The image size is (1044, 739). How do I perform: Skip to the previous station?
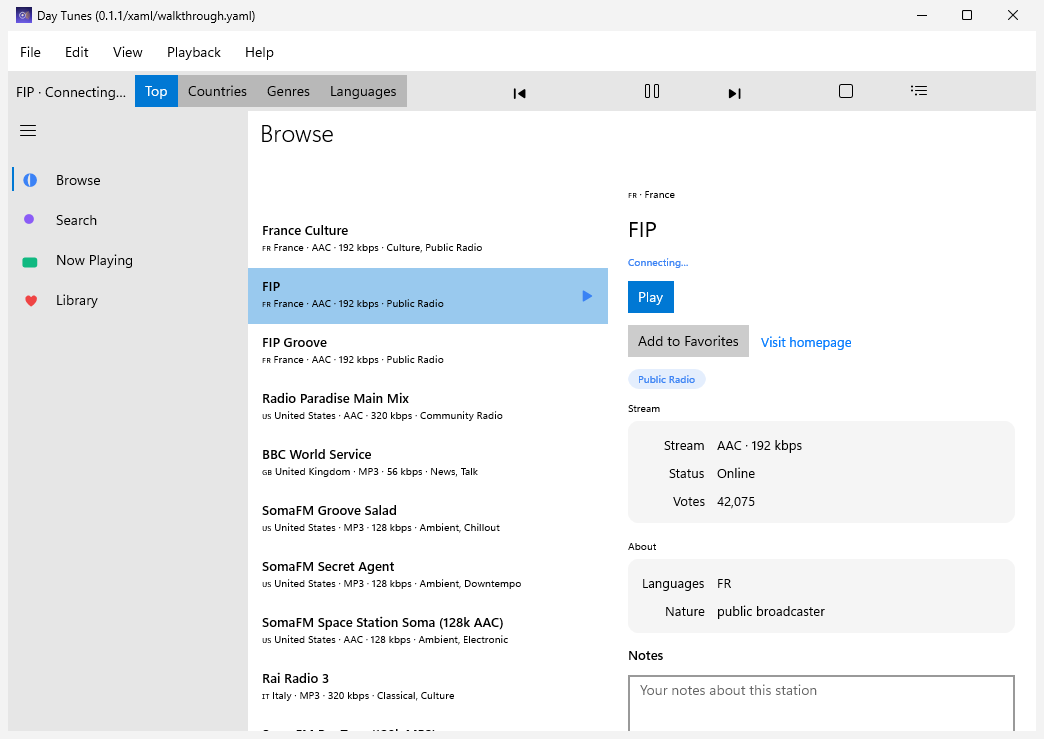coord(519,93)
